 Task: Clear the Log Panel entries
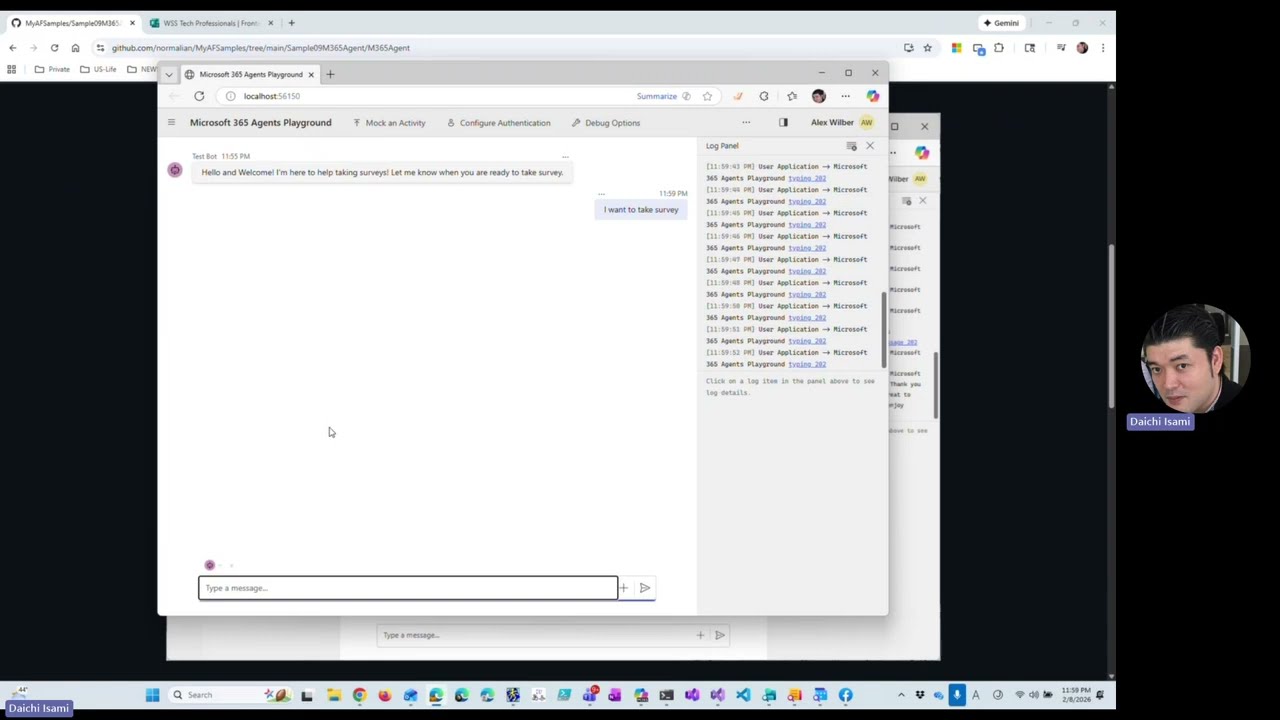(x=852, y=146)
